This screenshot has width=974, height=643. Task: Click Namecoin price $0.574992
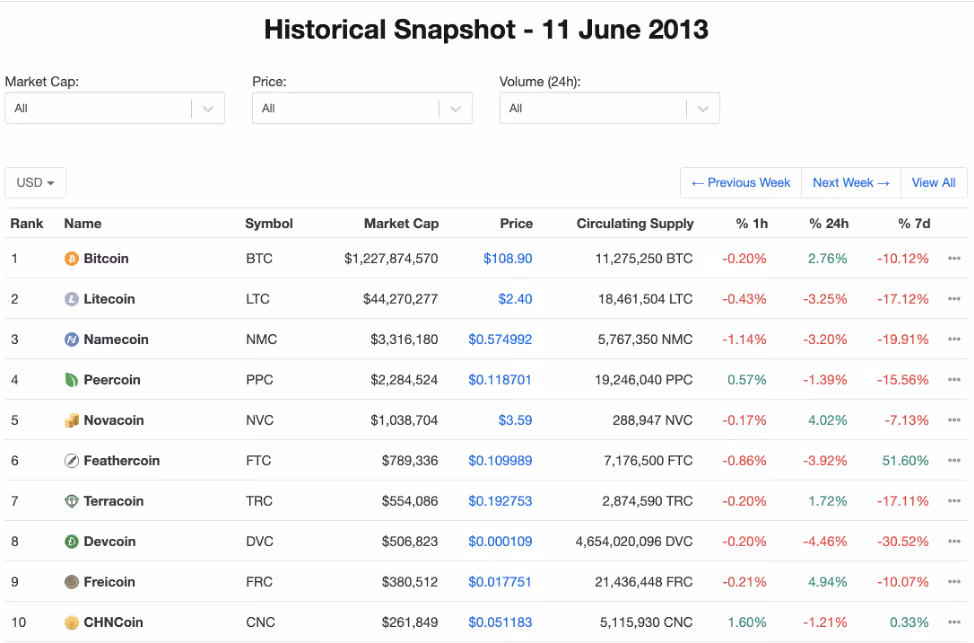coord(500,339)
